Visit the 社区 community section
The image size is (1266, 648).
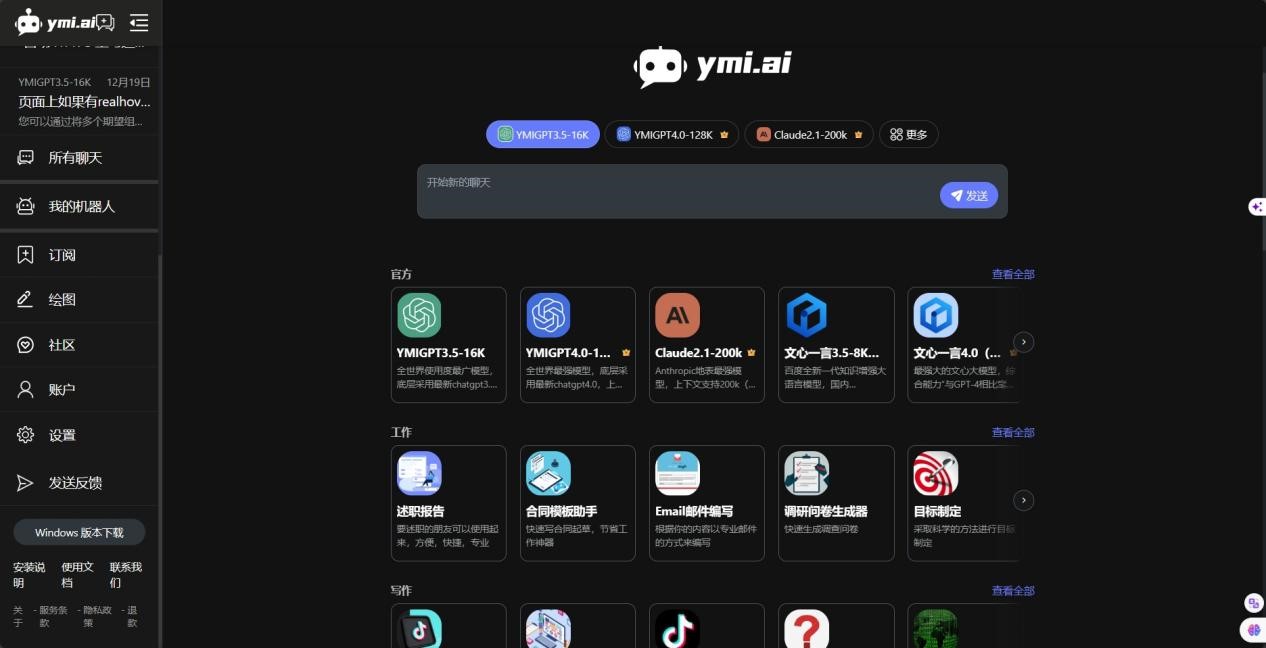pyautogui.click(x=61, y=344)
